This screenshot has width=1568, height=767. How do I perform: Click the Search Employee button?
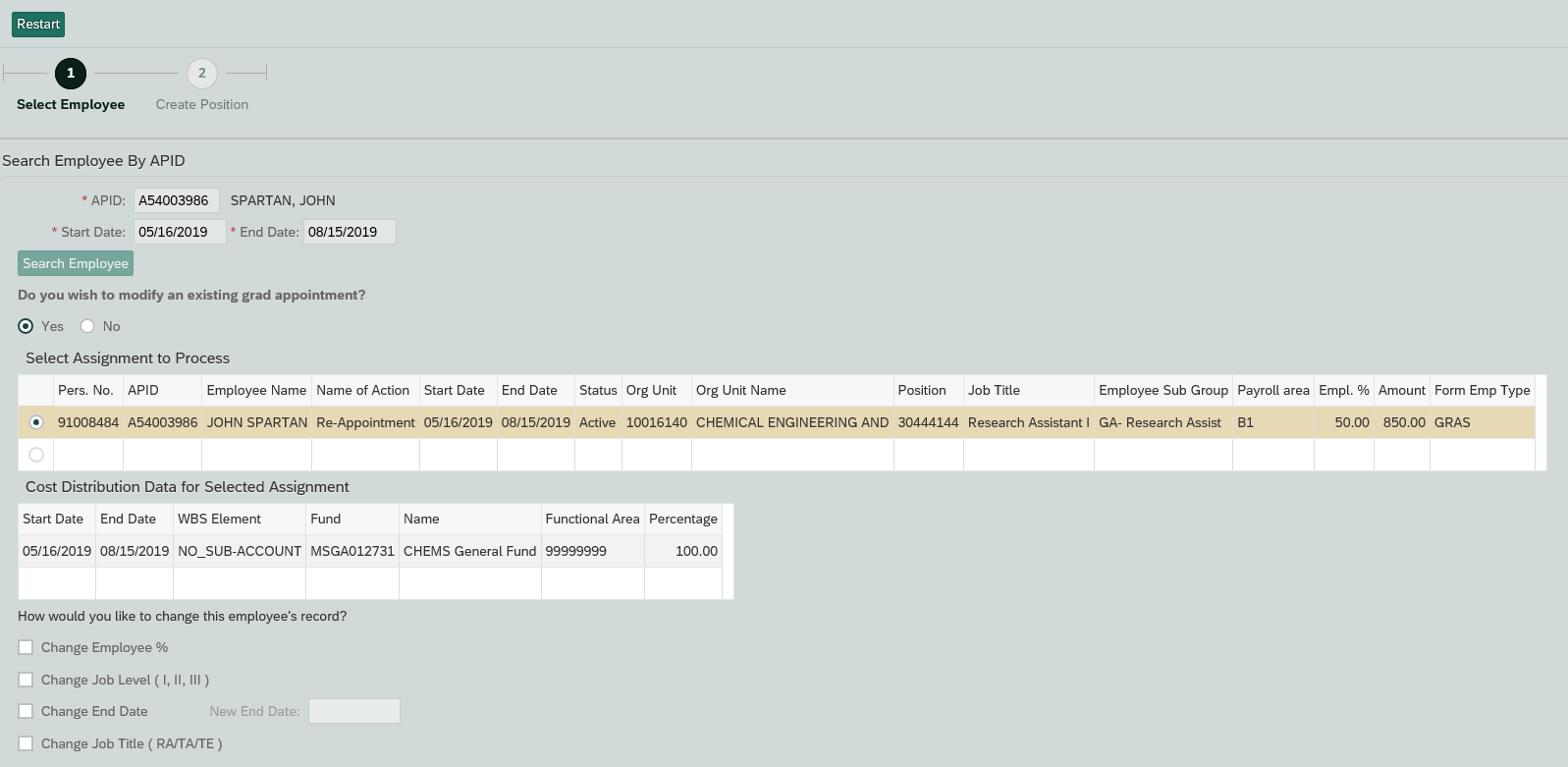coord(76,263)
